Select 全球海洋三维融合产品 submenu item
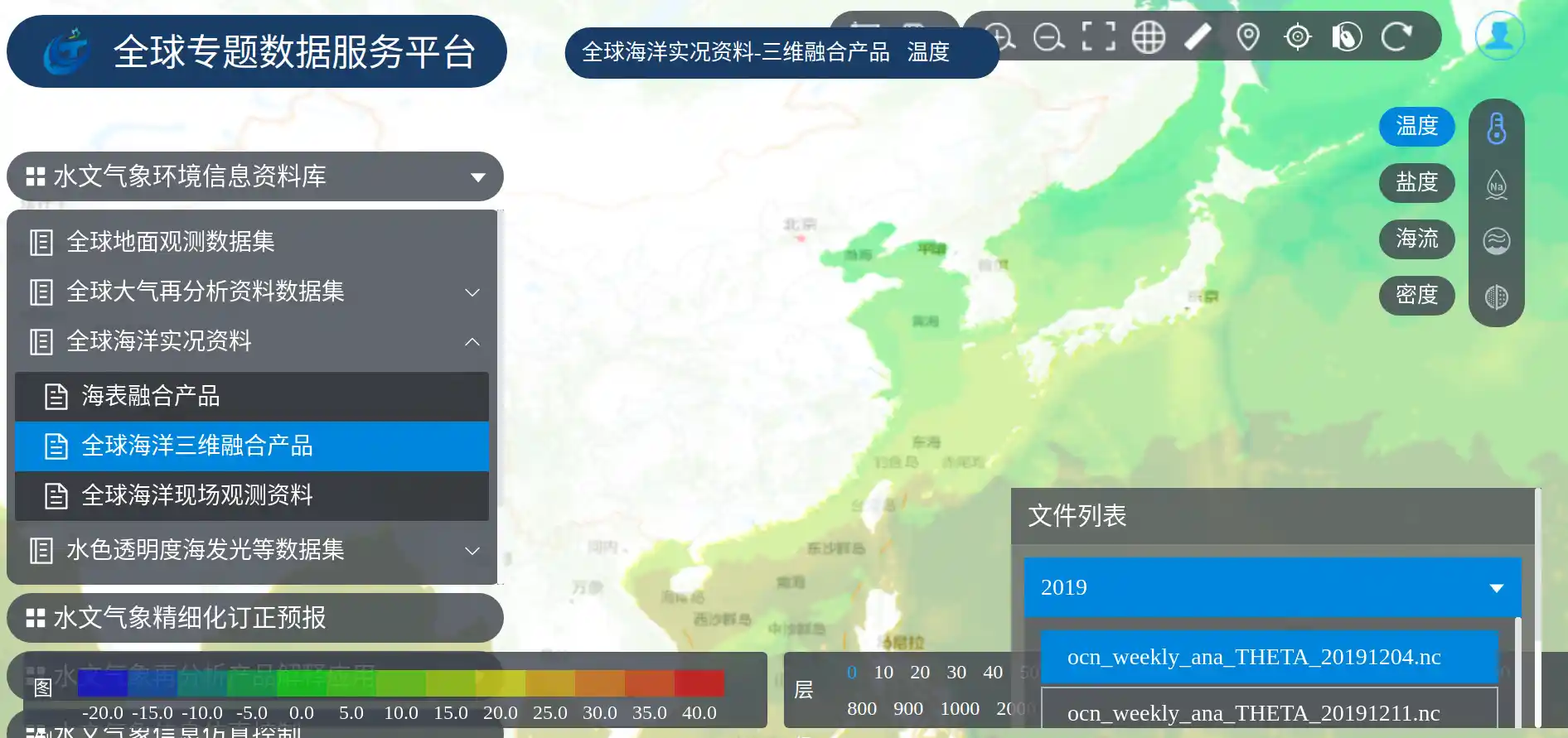This screenshot has width=1568, height=738. click(252, 446)
